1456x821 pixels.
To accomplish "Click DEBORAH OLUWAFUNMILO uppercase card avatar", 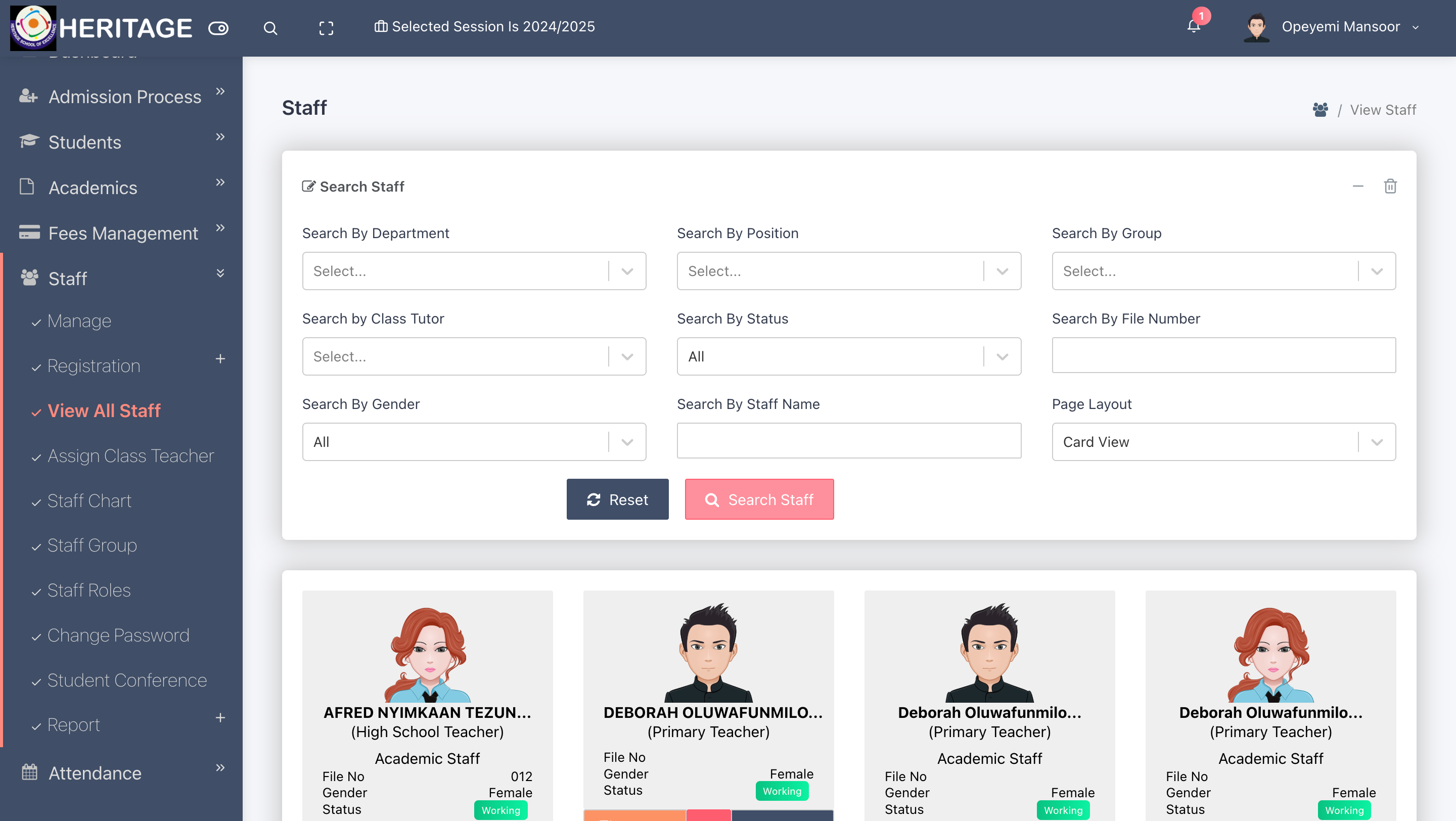I will tap(708, 653).
